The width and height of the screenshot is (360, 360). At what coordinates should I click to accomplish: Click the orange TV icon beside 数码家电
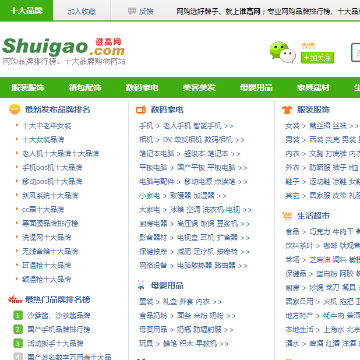(x=141, y=110)
